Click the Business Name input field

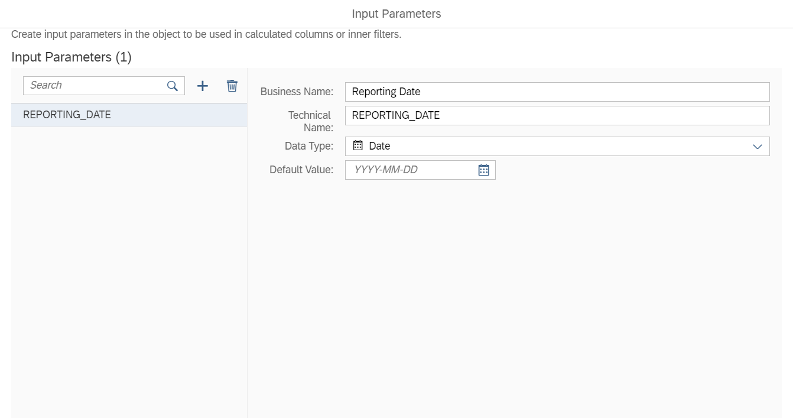pyautogui.click(x=557, y=92)
